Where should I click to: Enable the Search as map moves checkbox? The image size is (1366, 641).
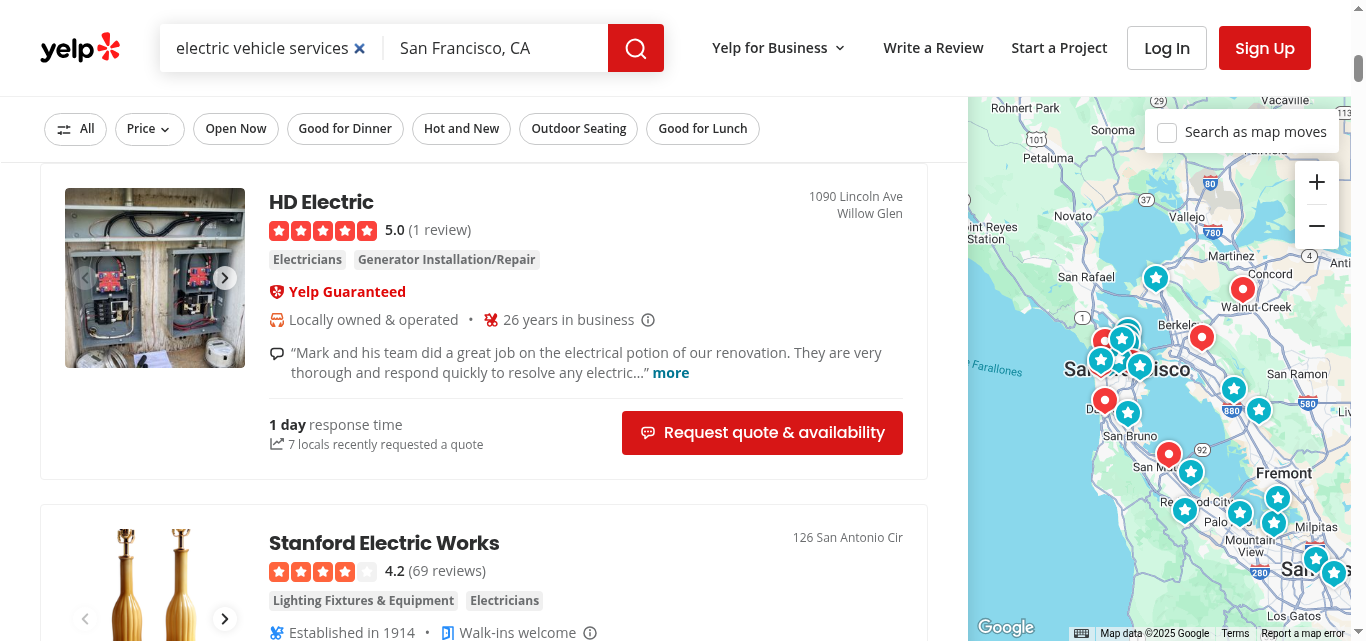[x=1167, y=132]
